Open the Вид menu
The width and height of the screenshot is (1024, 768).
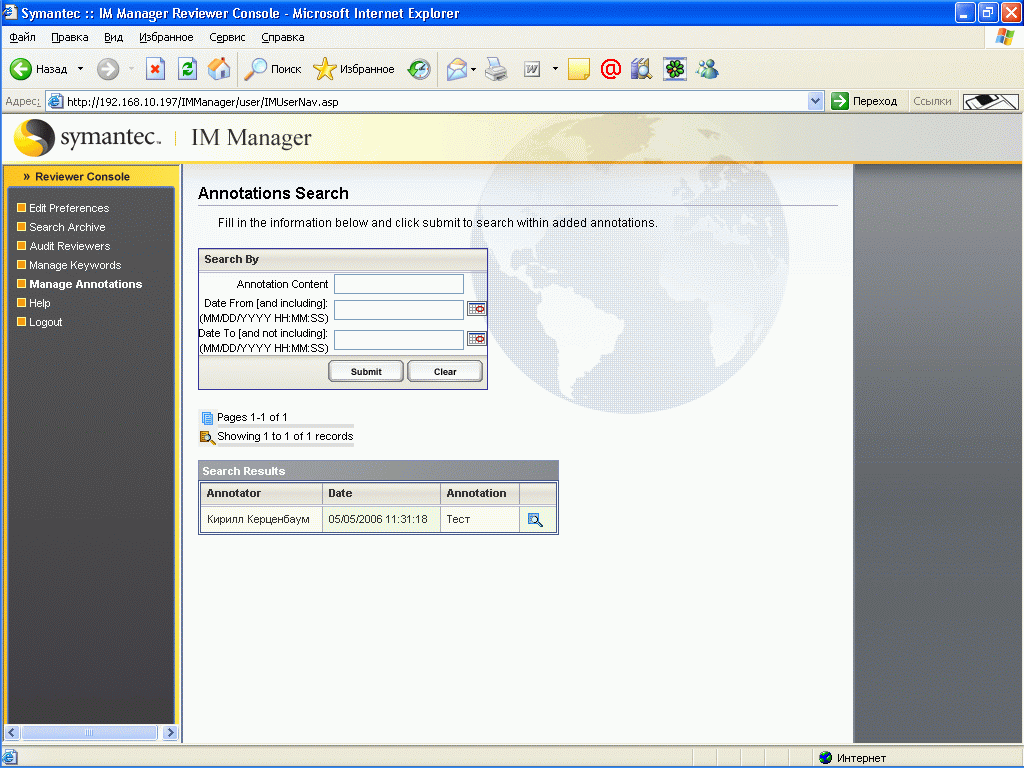114,37
